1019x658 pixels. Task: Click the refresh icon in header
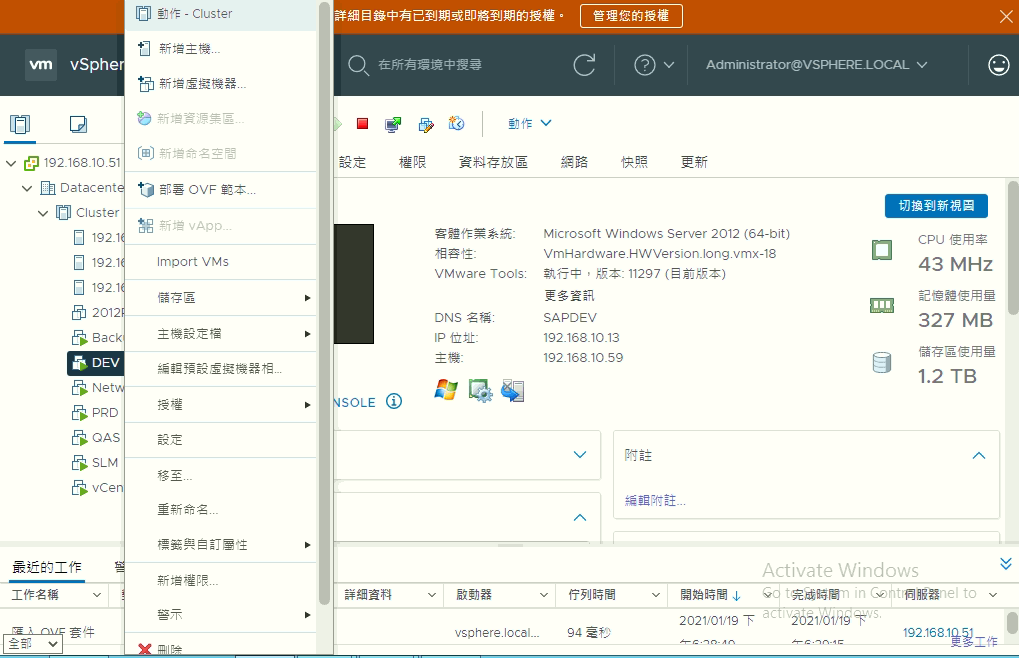click(584, 65)
